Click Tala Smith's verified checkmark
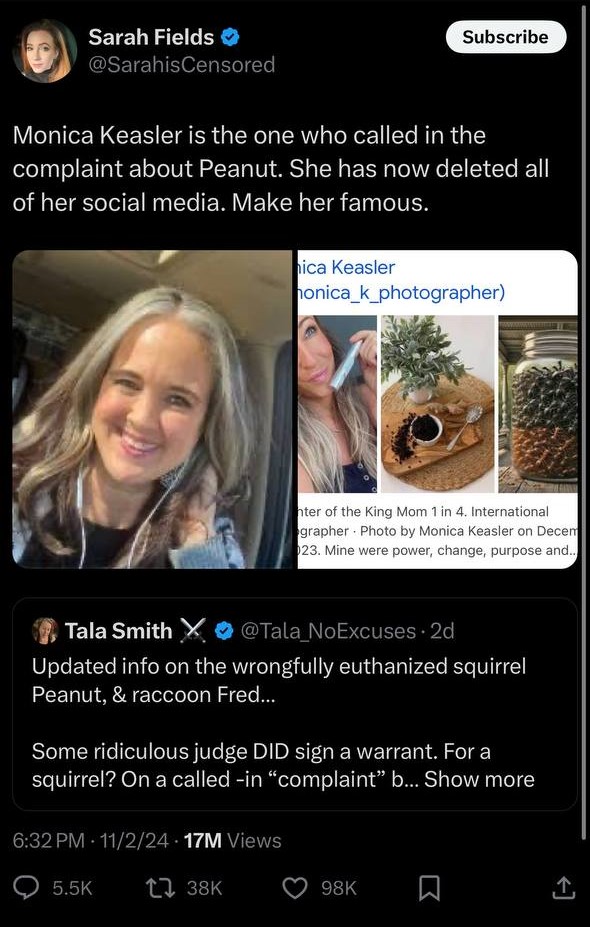Viewport: 590px width, 927px height. click(222, 631)
